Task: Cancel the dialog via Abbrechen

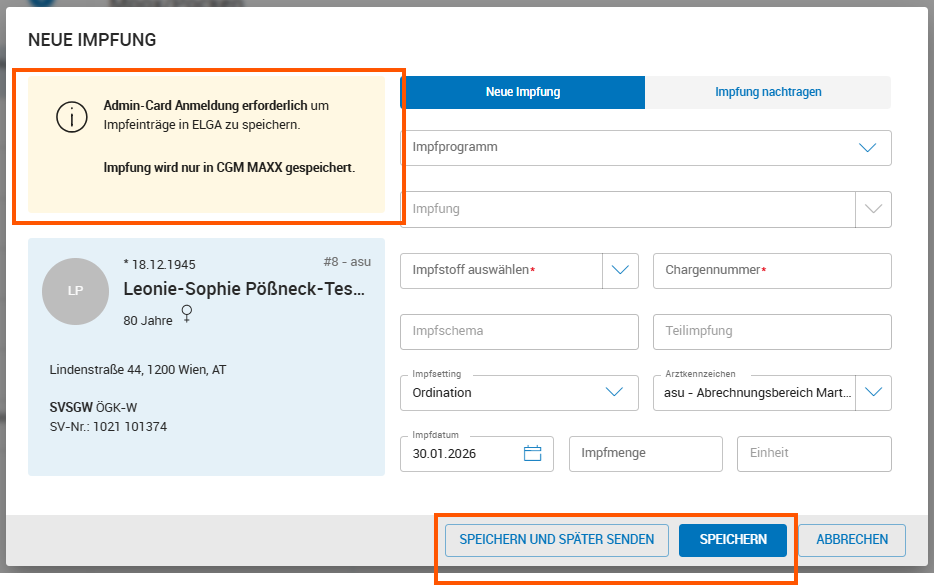Action: point(851,540)
